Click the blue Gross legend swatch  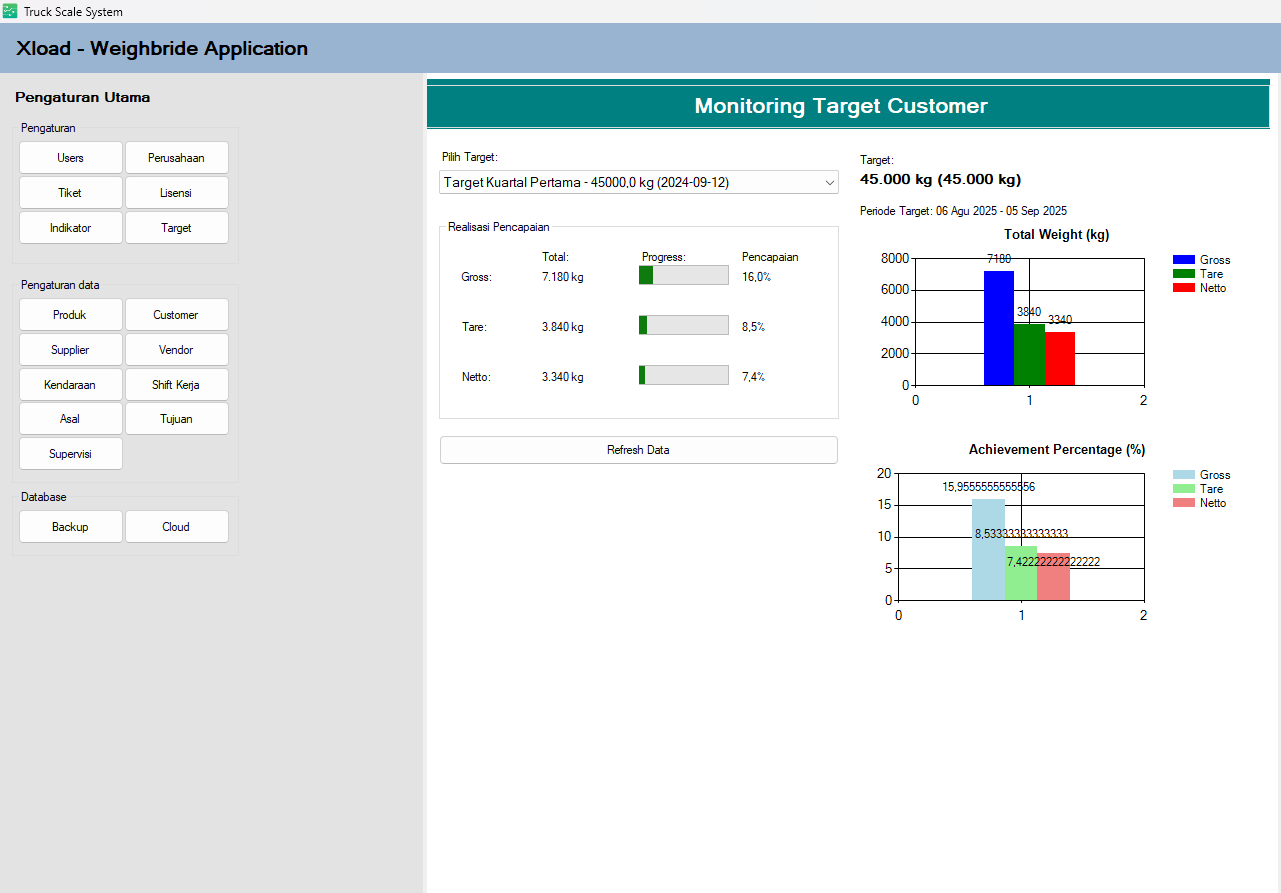tap(1183, 260)
